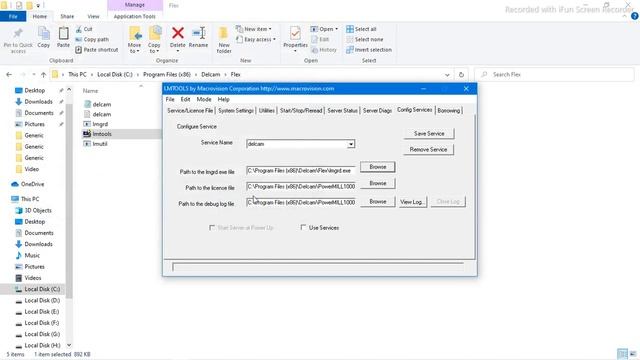Switch to details view button
Screen dimensions: 640x360
pyautogui.click(x=622, y=354)
